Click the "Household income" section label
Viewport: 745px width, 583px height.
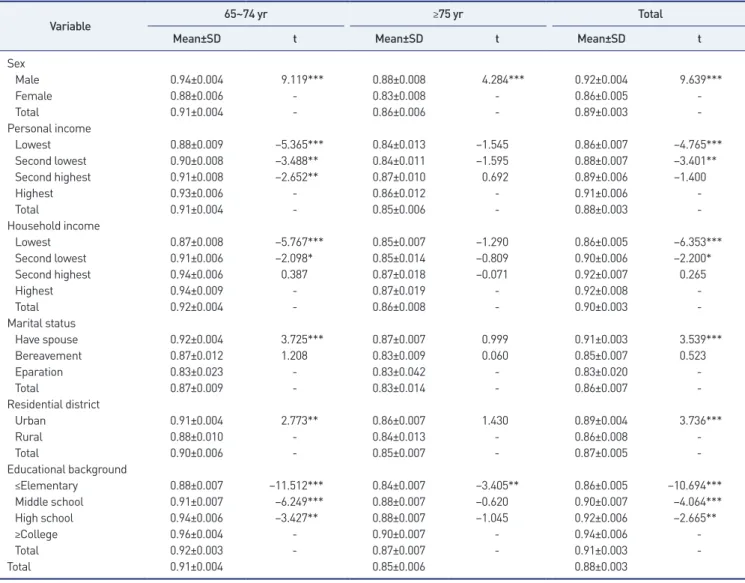coord(53,226)
